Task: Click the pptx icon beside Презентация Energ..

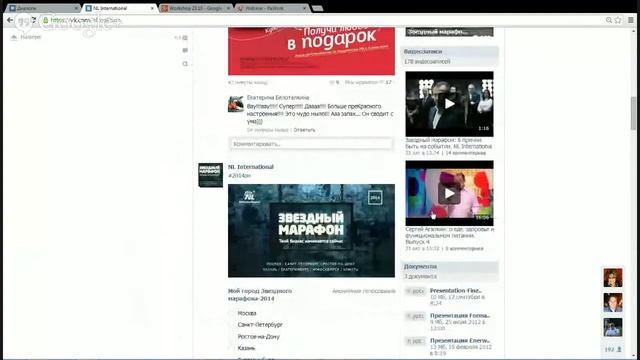Action: pos(416,341)
